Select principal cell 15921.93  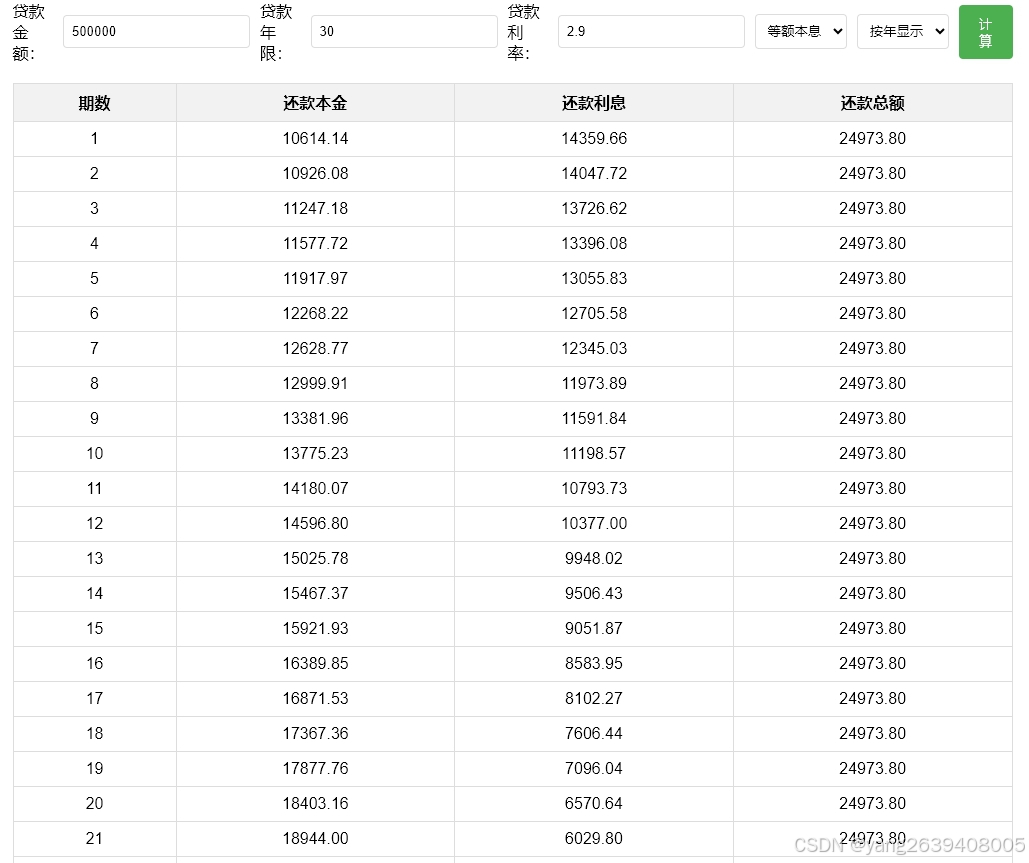click(x=315, y=629)
